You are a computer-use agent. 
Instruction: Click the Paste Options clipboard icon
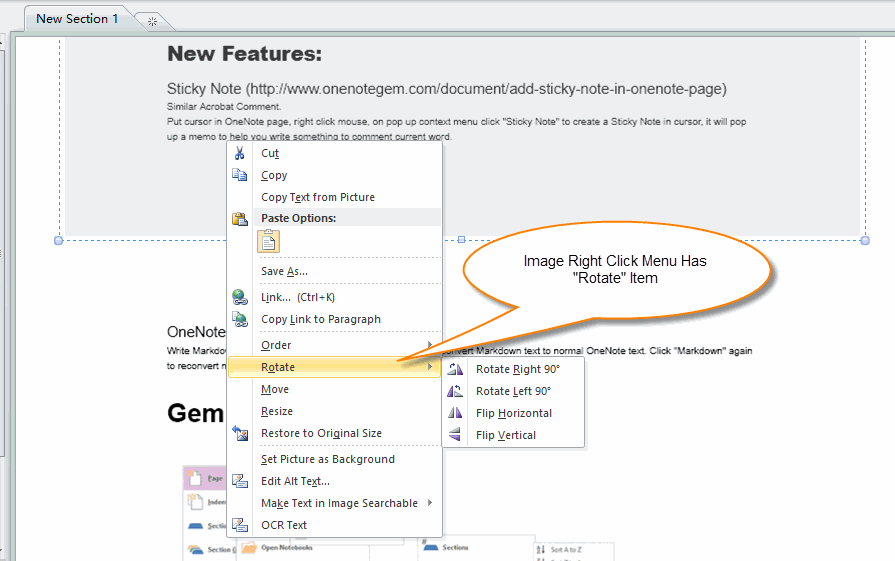tap(240, 219)
